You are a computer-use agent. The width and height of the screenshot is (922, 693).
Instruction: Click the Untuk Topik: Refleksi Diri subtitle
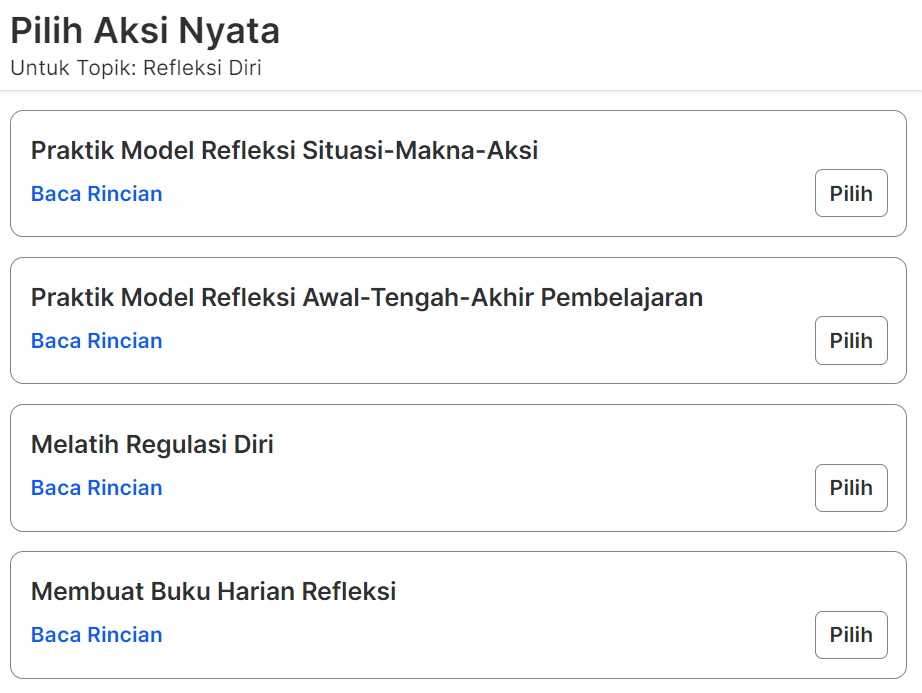point(136,69)
